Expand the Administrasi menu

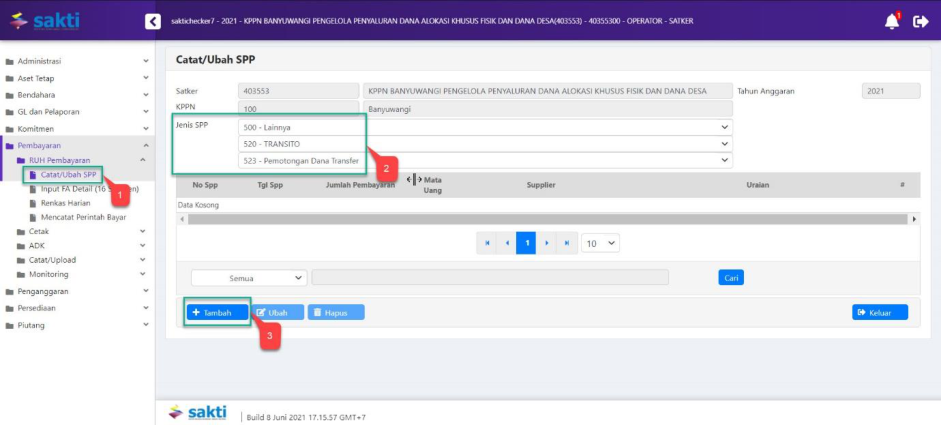pyautogui.click(x=76, y=61)
